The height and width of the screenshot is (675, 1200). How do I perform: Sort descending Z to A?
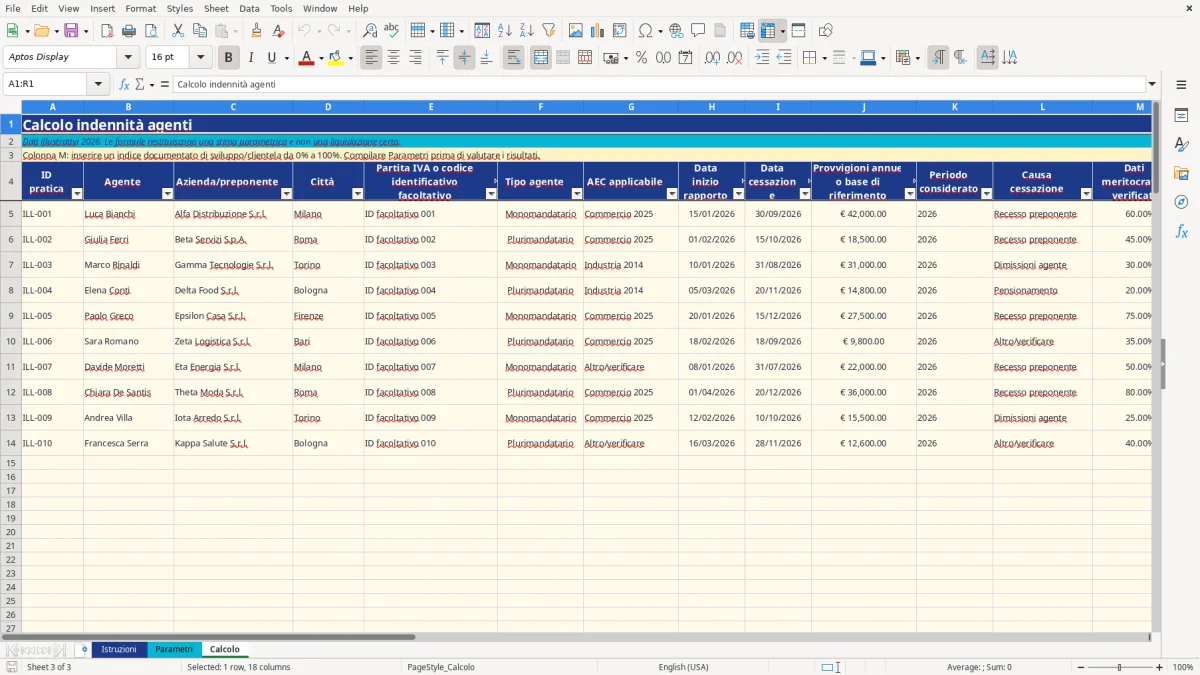(526, 31)
